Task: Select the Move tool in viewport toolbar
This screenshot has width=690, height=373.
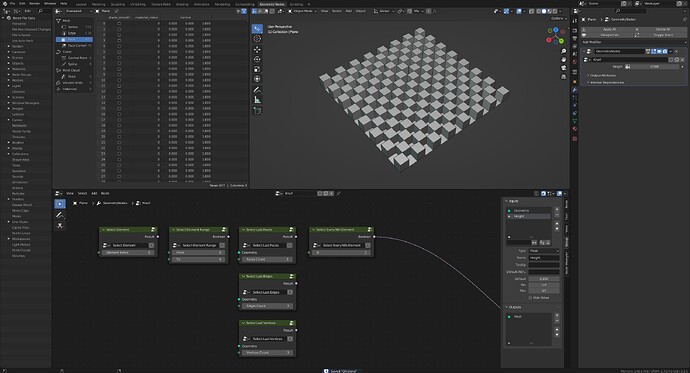Action: [257, 49]
